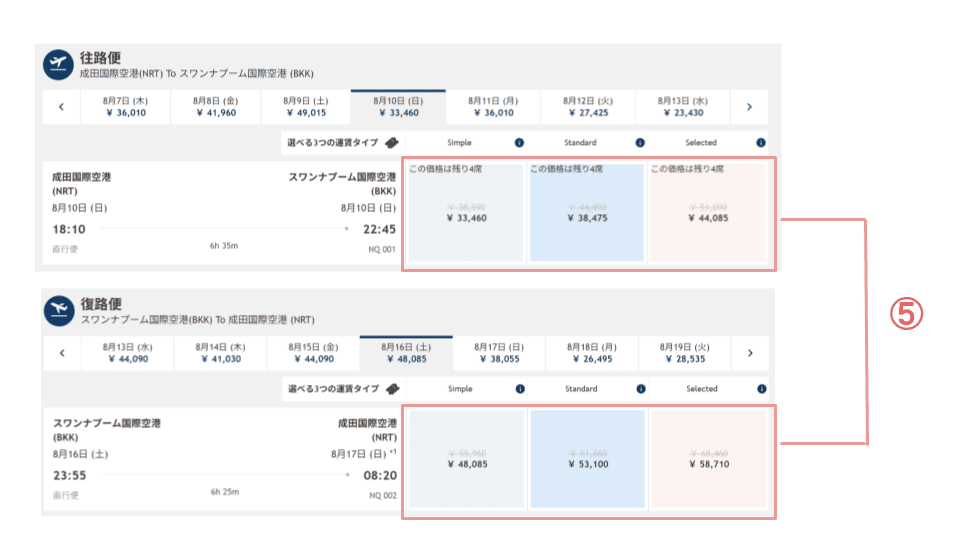
Task: Click the fare type tag icon in return section
Action: coord(392,389)
